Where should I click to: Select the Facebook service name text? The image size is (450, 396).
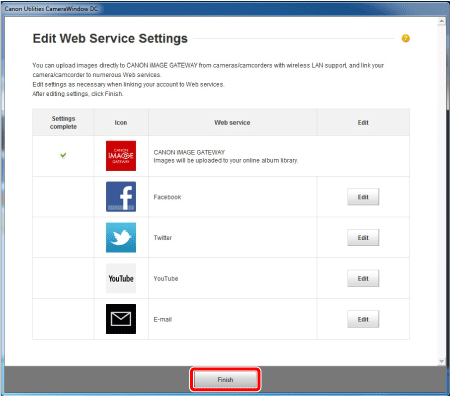pos(167,197)
